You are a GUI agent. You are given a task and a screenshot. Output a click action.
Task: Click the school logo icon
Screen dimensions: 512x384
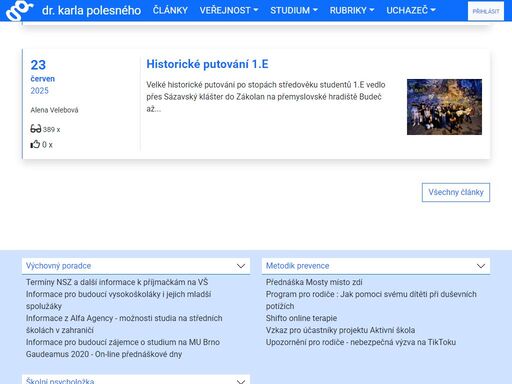pos(19,11)
